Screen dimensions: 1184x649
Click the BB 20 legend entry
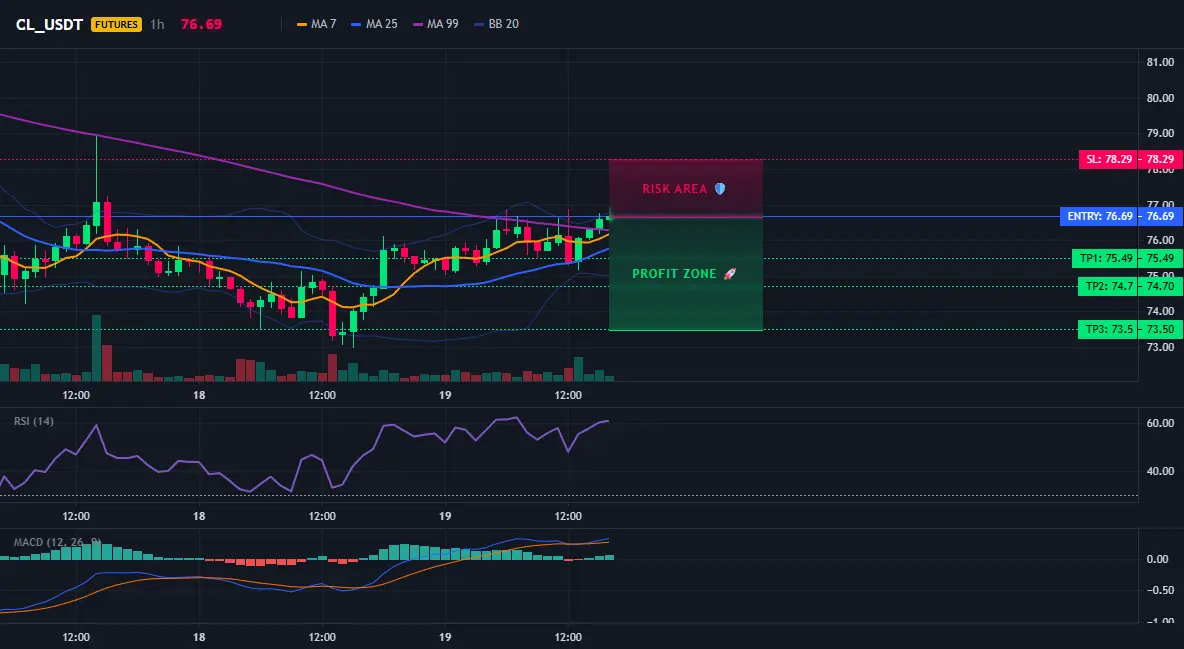coord(496,24)
